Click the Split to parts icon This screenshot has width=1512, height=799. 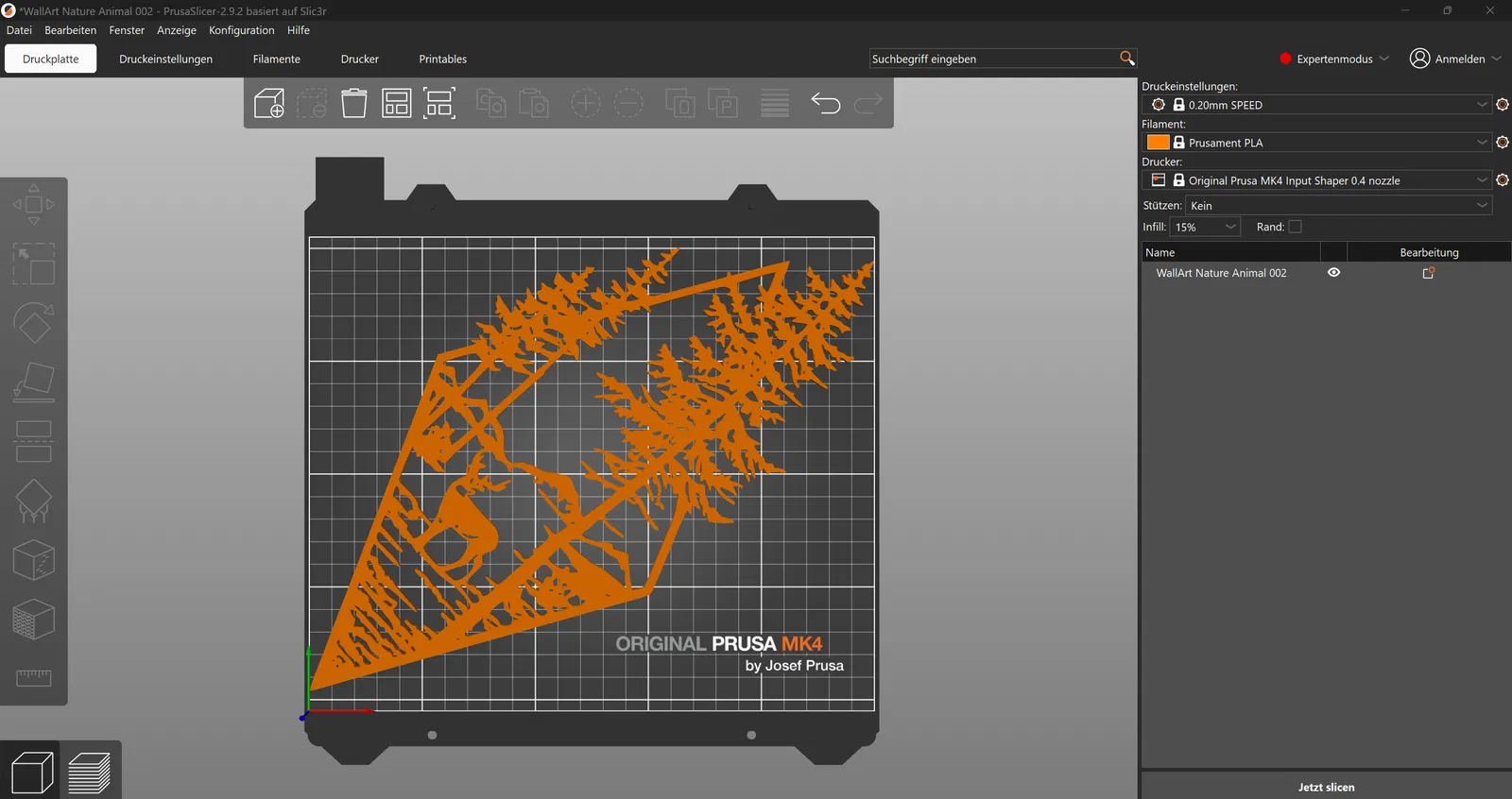(x=723, y=103)
